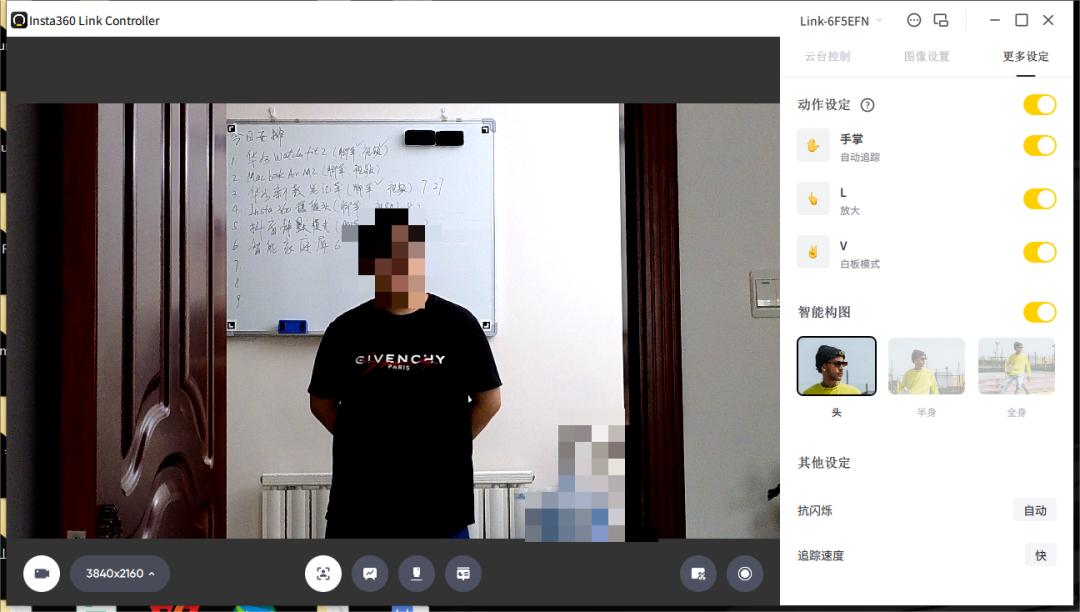This screenshot has height=612, width=1080.
Task: Open the 抗闪烁 anti-flicker 自动 selector
Action: pos(1034,510)
